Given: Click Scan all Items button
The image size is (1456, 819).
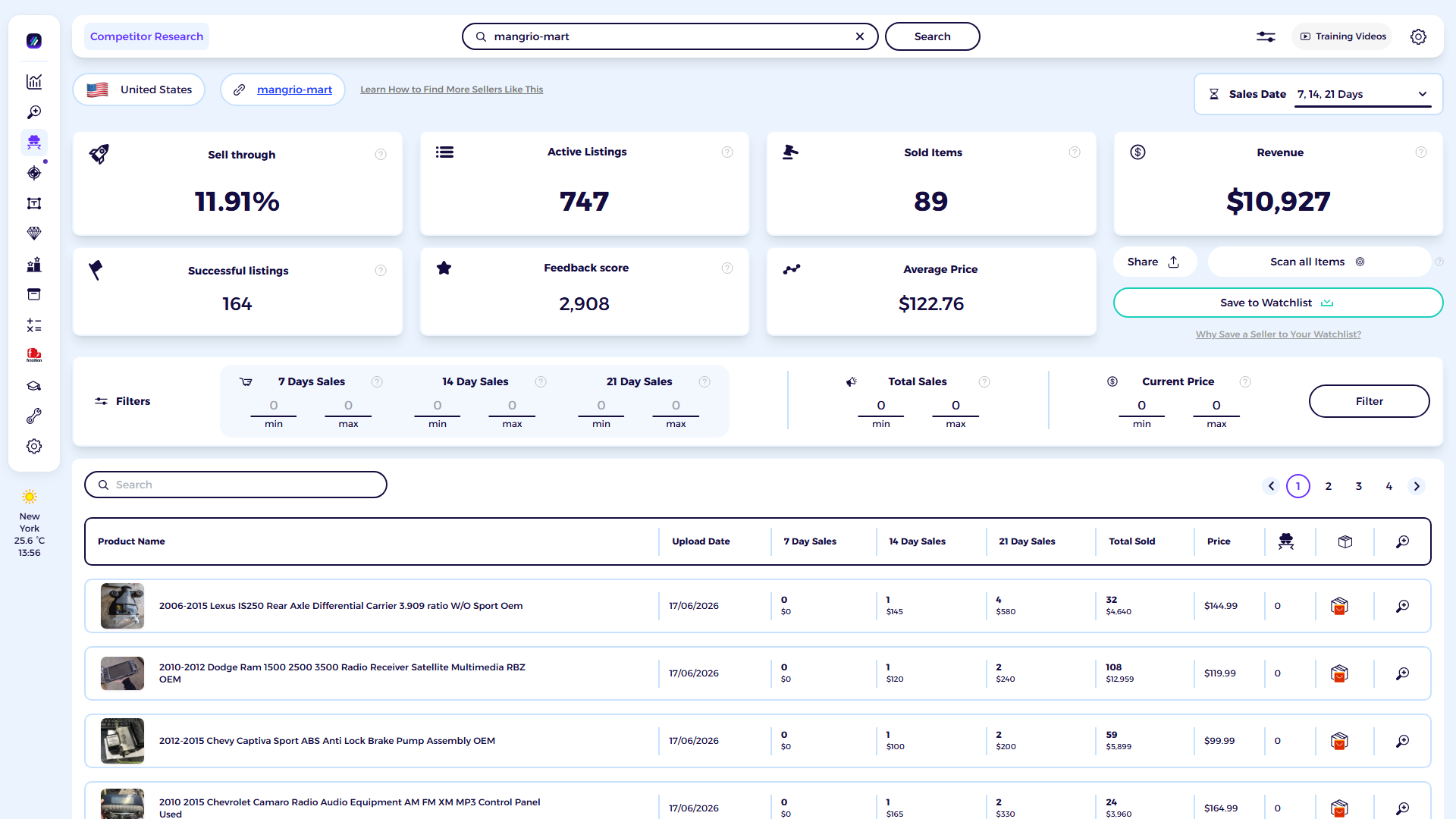Looking at the screenshot, I should tap(1319, 262).
